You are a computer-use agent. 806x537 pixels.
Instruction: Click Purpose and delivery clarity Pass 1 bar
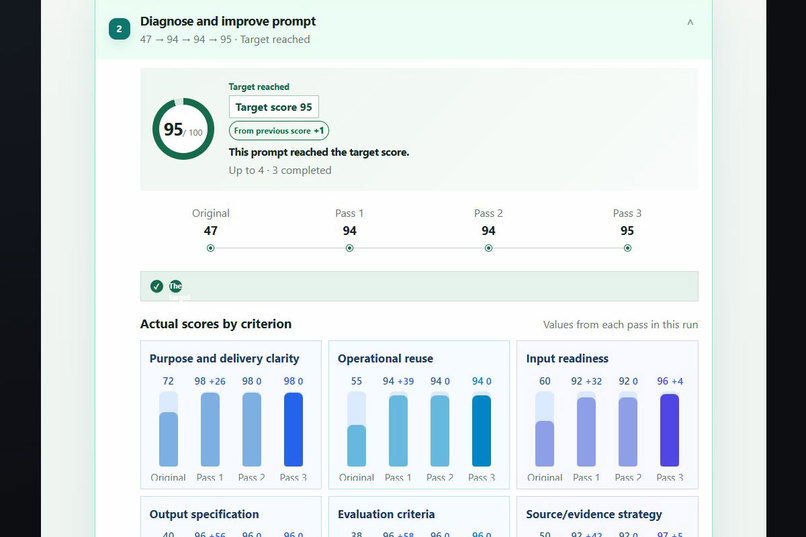(x=210, y=429)
